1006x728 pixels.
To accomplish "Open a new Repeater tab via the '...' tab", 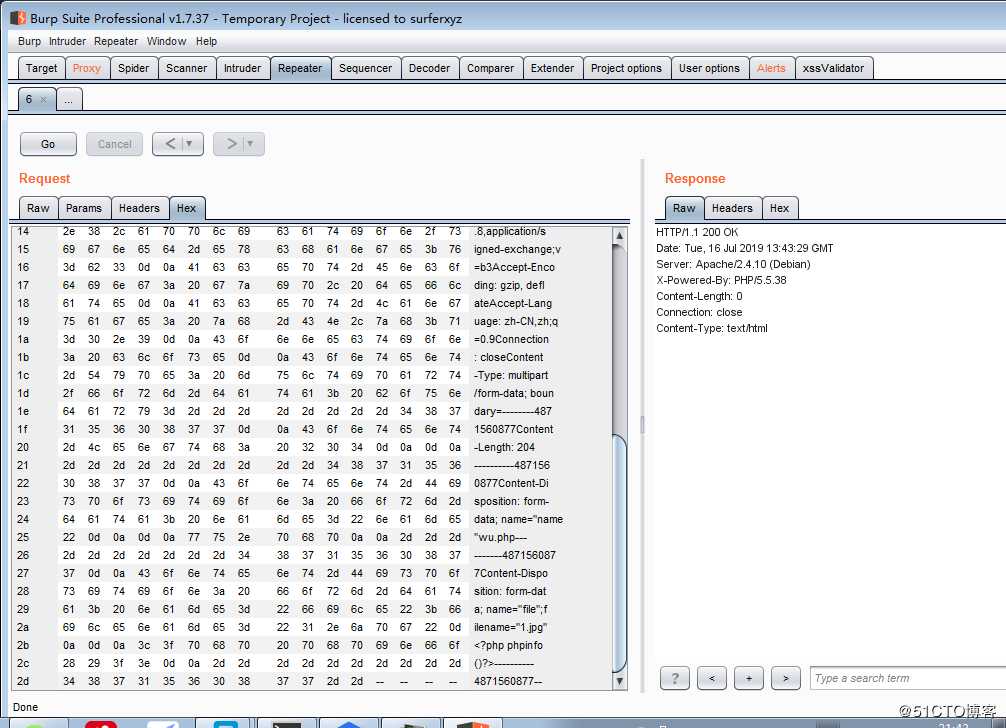I will [69, 99].
